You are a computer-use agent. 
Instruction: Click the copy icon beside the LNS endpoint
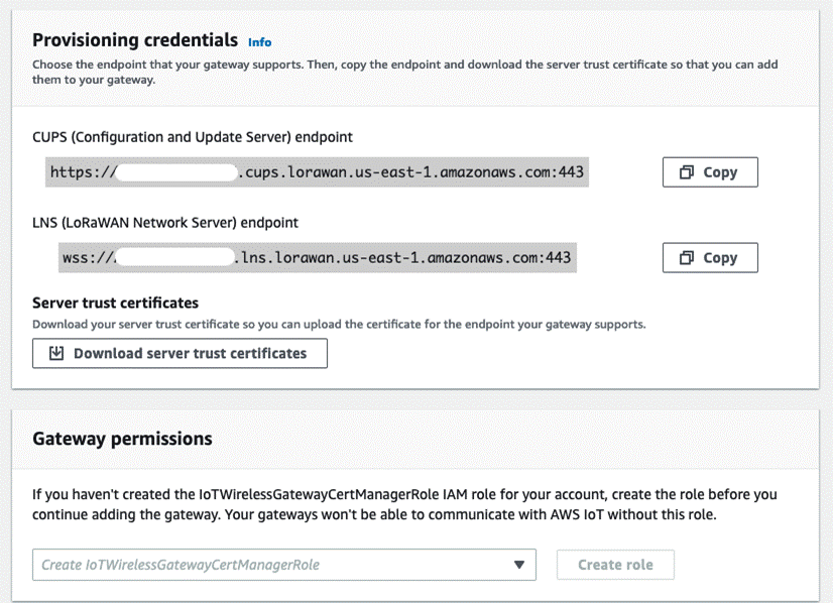click(687, 258)
